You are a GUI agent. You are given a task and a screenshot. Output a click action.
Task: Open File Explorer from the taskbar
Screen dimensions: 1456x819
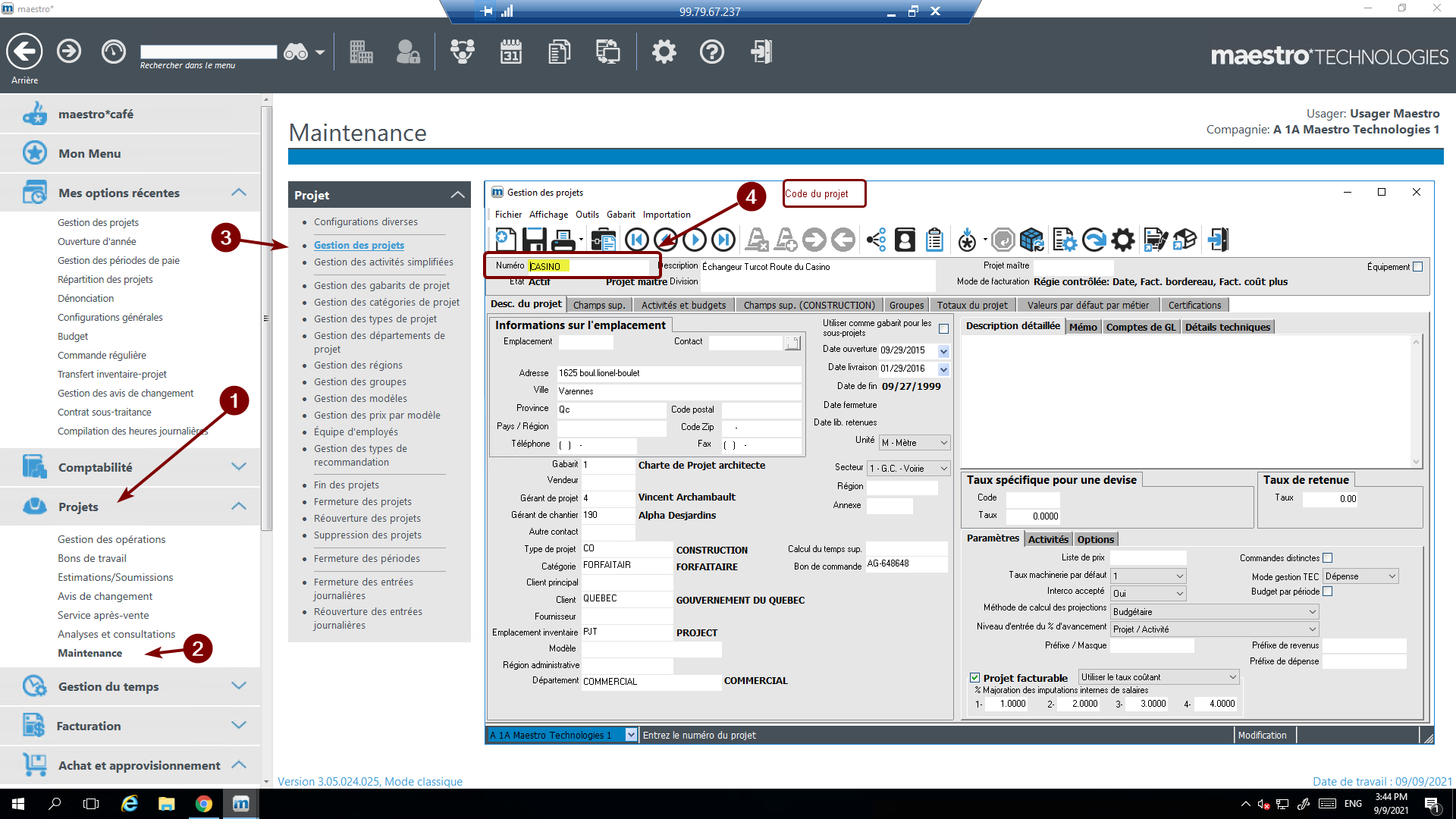click(166, 804)
